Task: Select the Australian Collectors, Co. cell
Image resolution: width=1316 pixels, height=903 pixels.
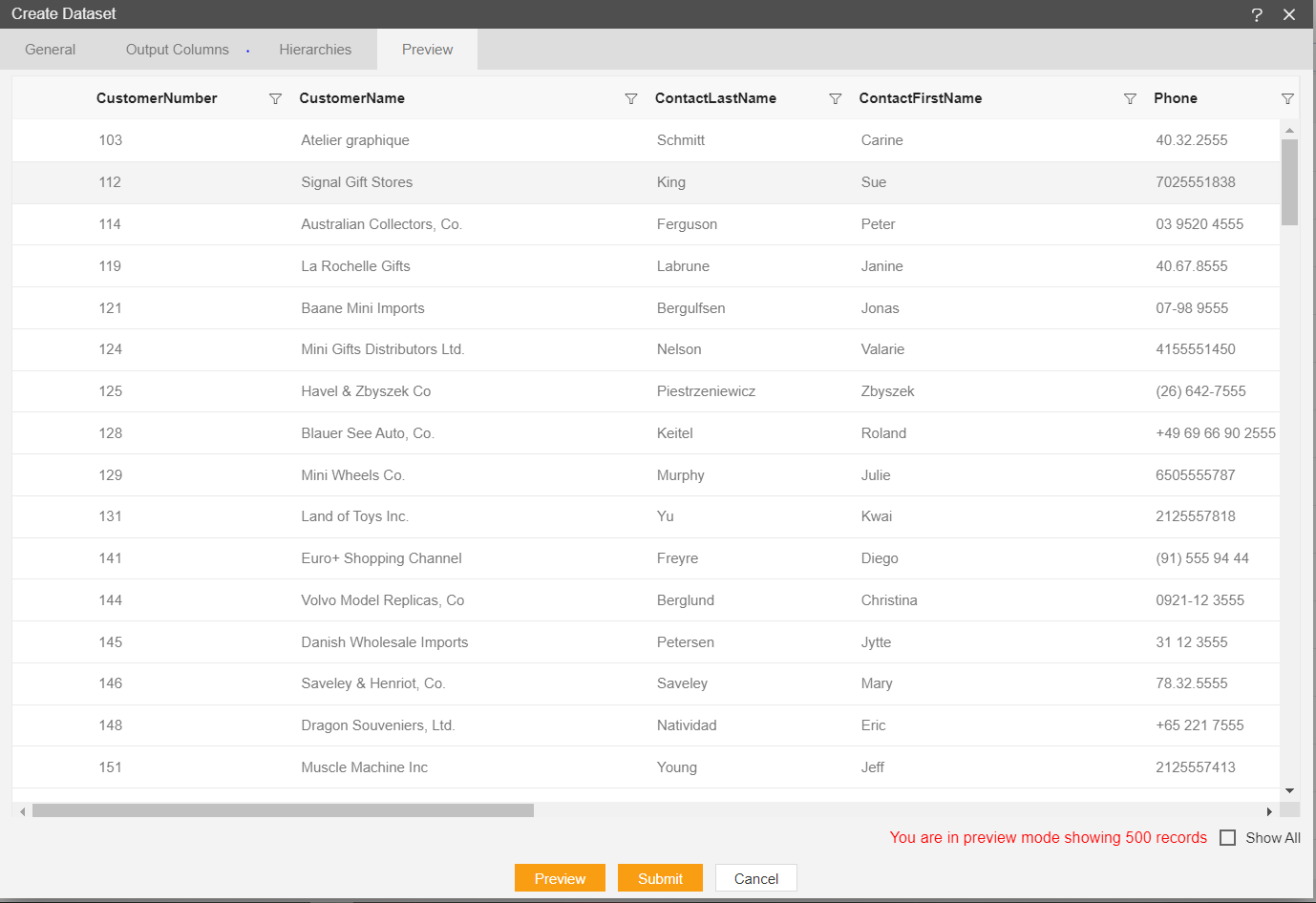Action: [x=381, y=224]
